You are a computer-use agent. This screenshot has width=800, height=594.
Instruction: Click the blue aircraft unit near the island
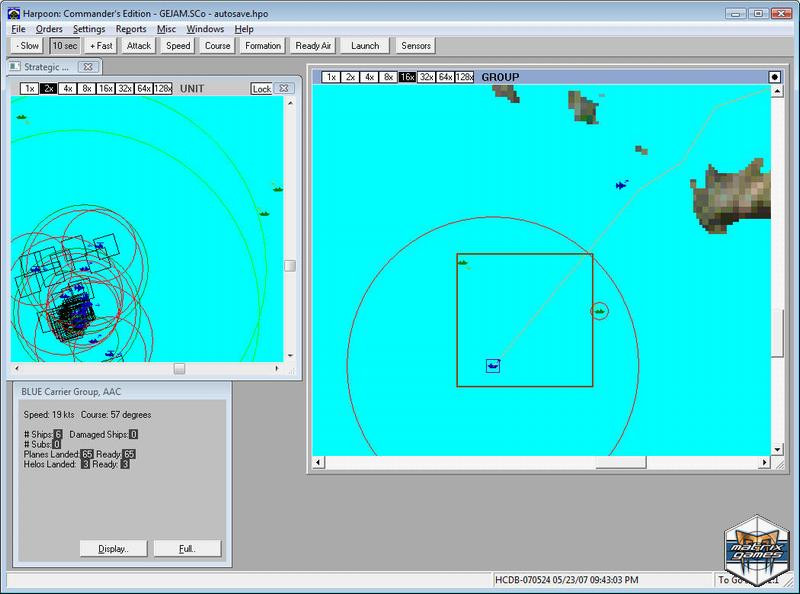pos(621,185)
